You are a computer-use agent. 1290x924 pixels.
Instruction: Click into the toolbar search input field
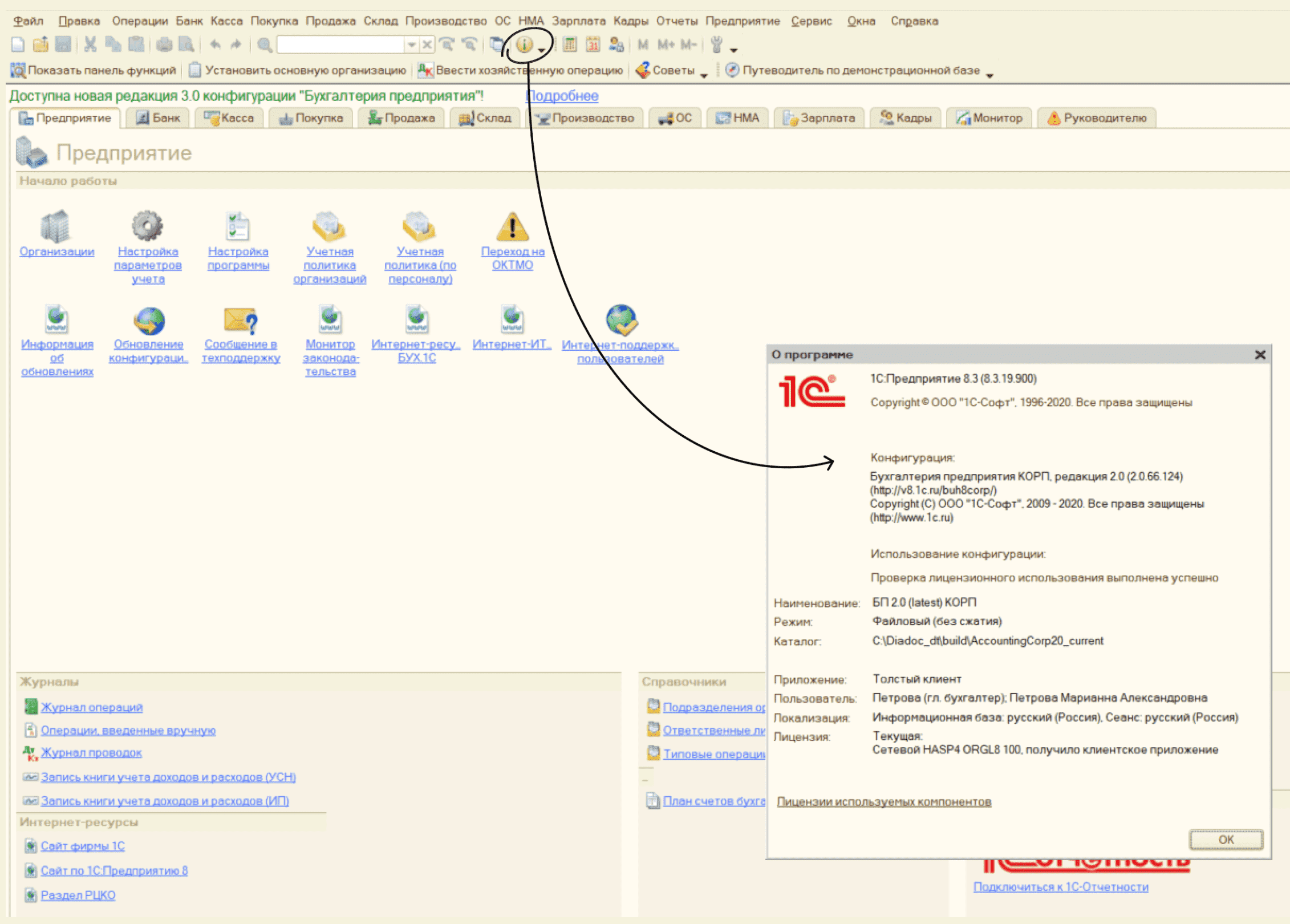[x=340, y=44]
